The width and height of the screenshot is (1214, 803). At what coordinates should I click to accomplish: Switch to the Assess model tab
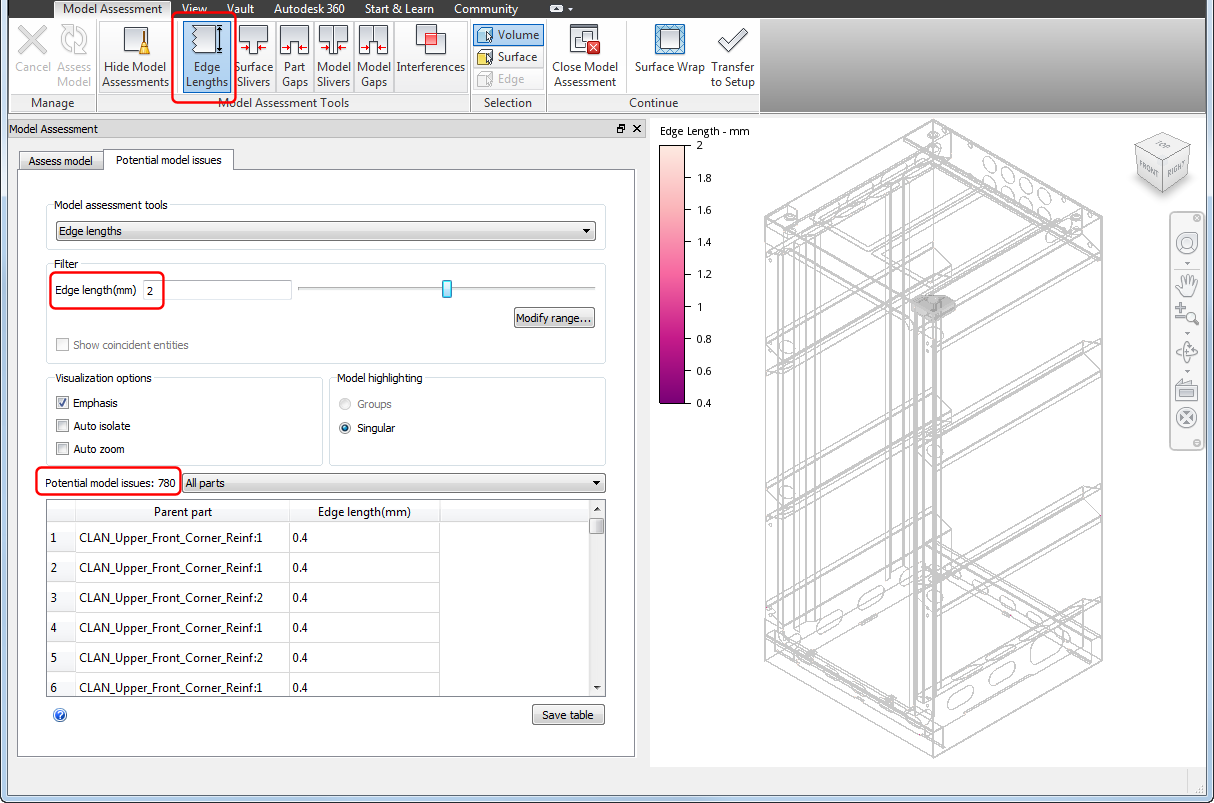(60, 161)
